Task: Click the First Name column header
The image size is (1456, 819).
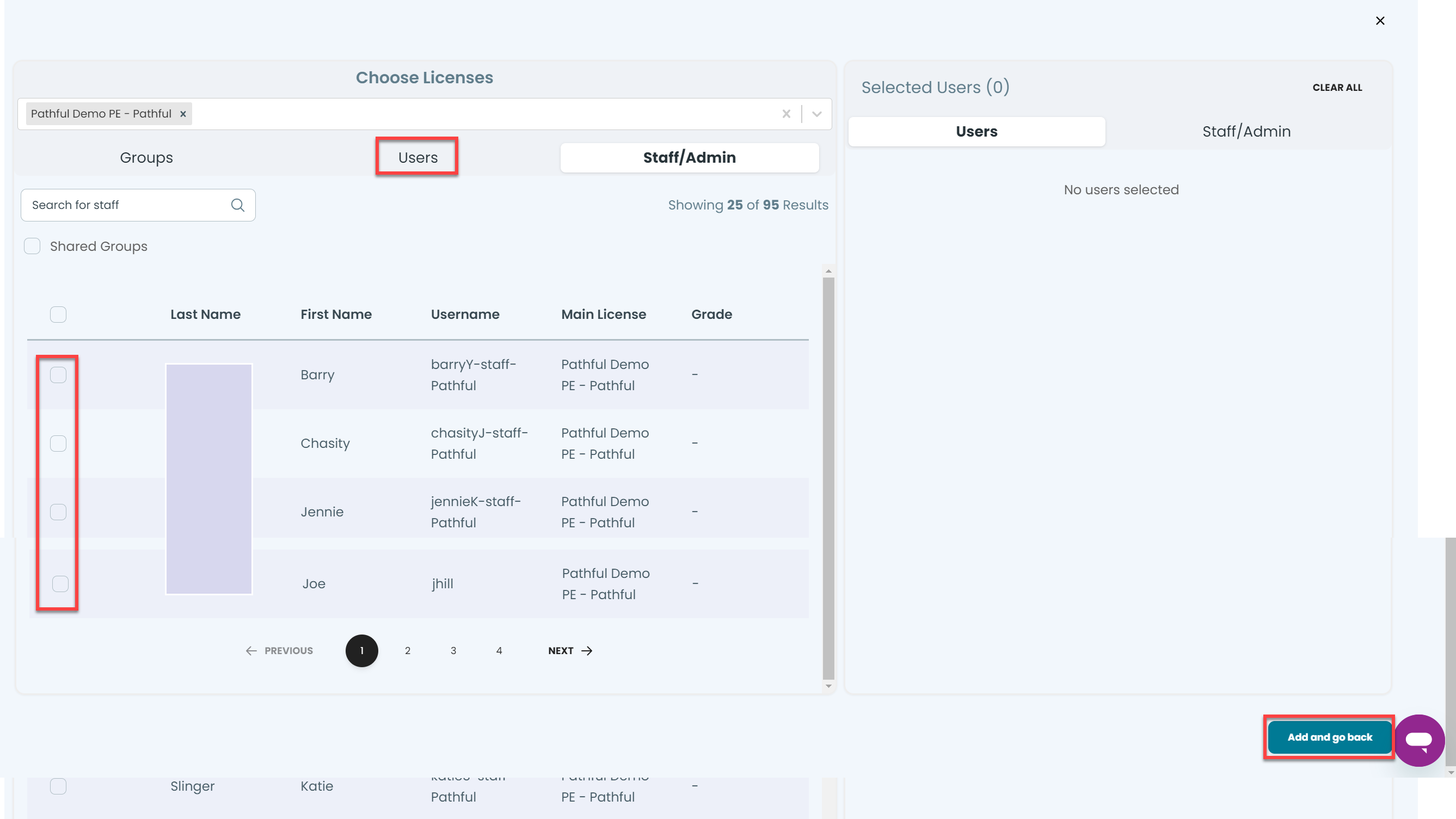Action: (336, 314)
